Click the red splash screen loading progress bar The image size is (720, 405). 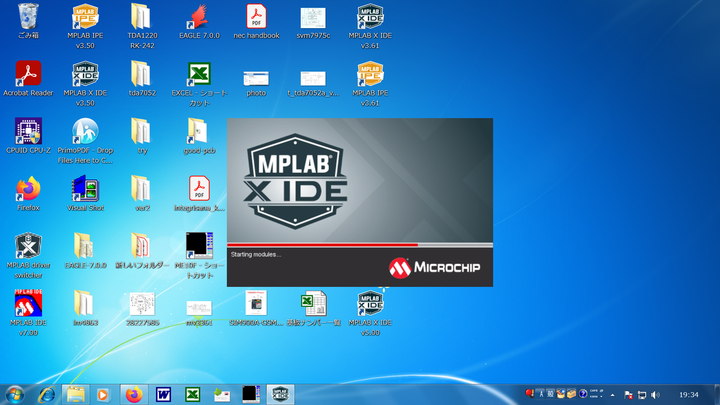click(322, 244)
